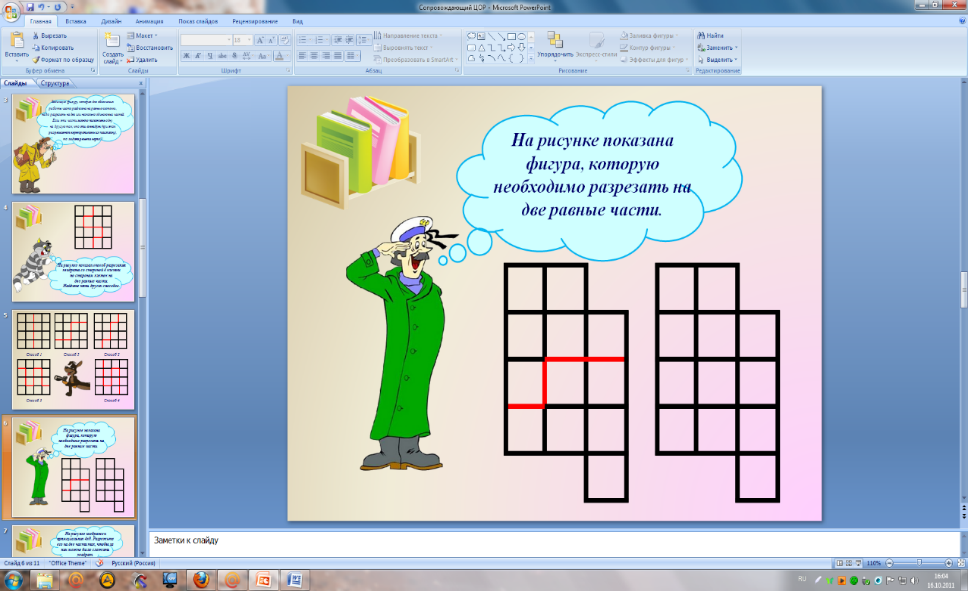
Task: Click Формат по образцу format painter
Action: tap(63, 60)
